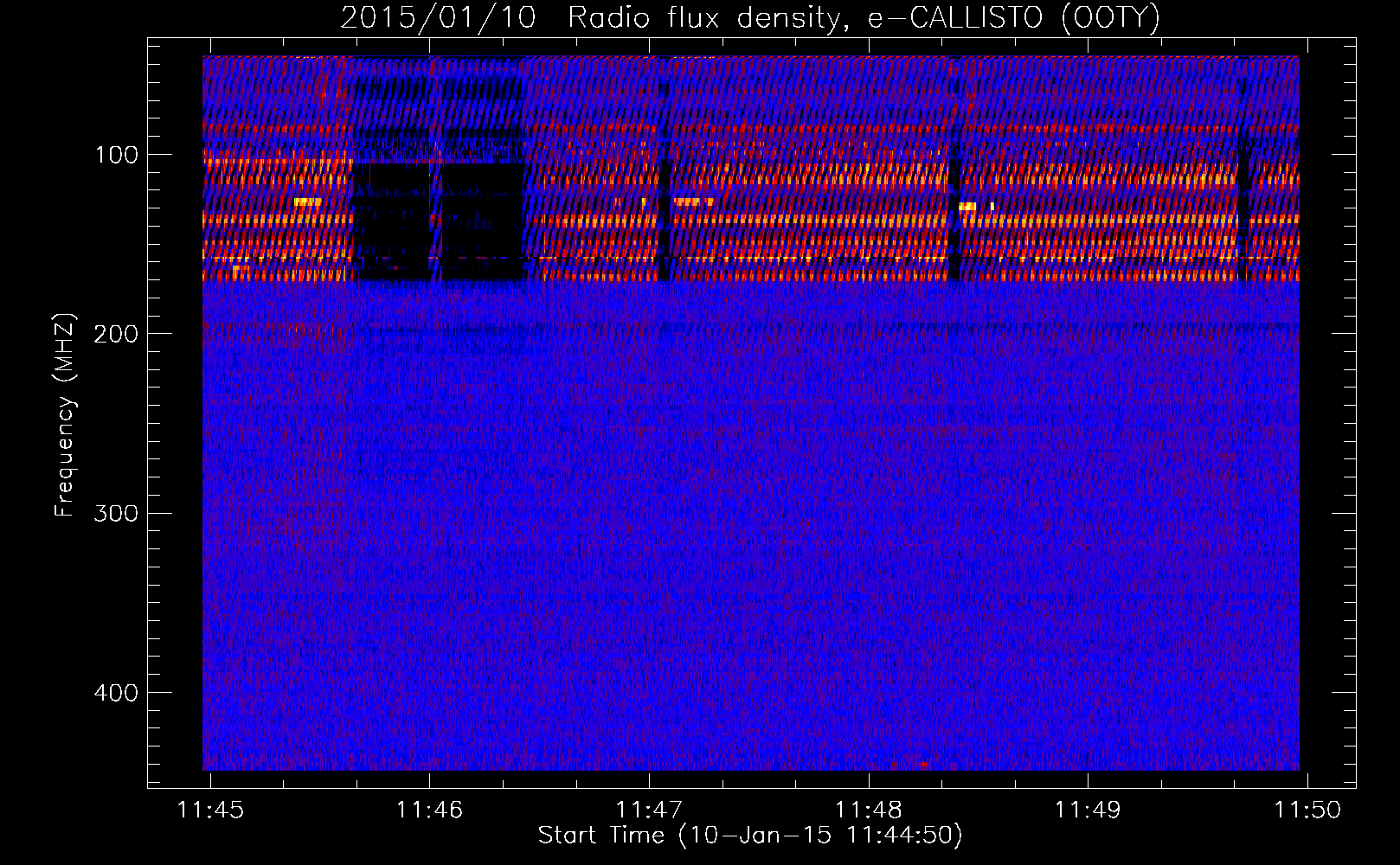Viewport: 1400px width, 865px height.
Task: Click the 11:45 time tick label
Action: pyautogui.click(x=210, y=810)
